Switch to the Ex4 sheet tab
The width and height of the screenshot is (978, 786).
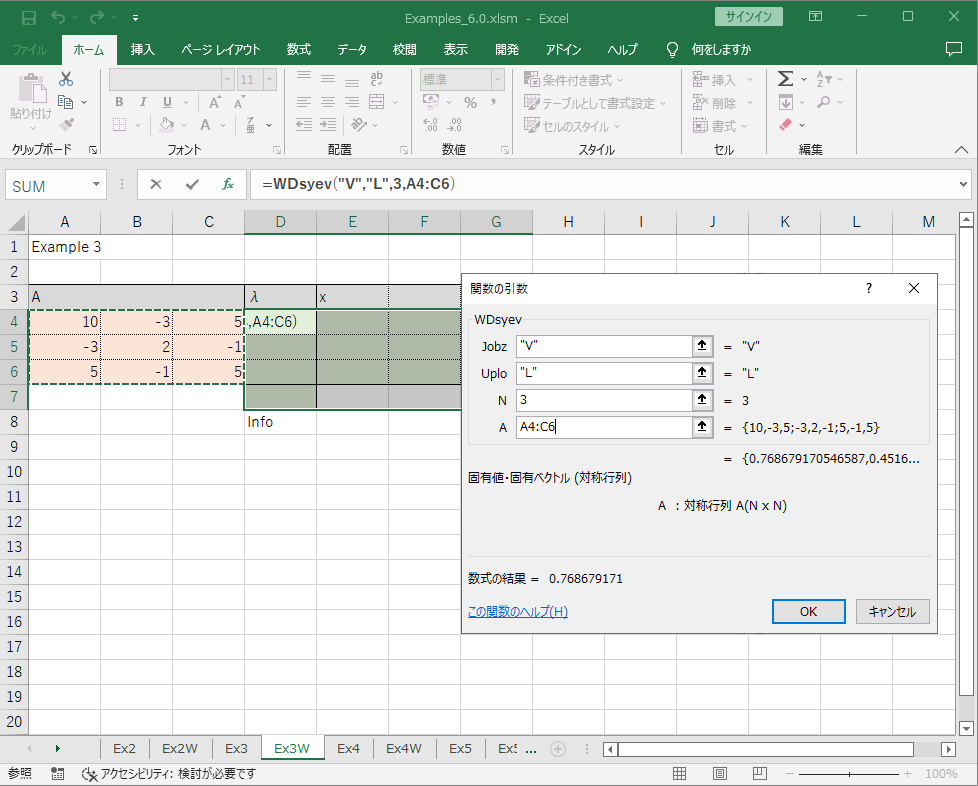(x=348, y=748)
